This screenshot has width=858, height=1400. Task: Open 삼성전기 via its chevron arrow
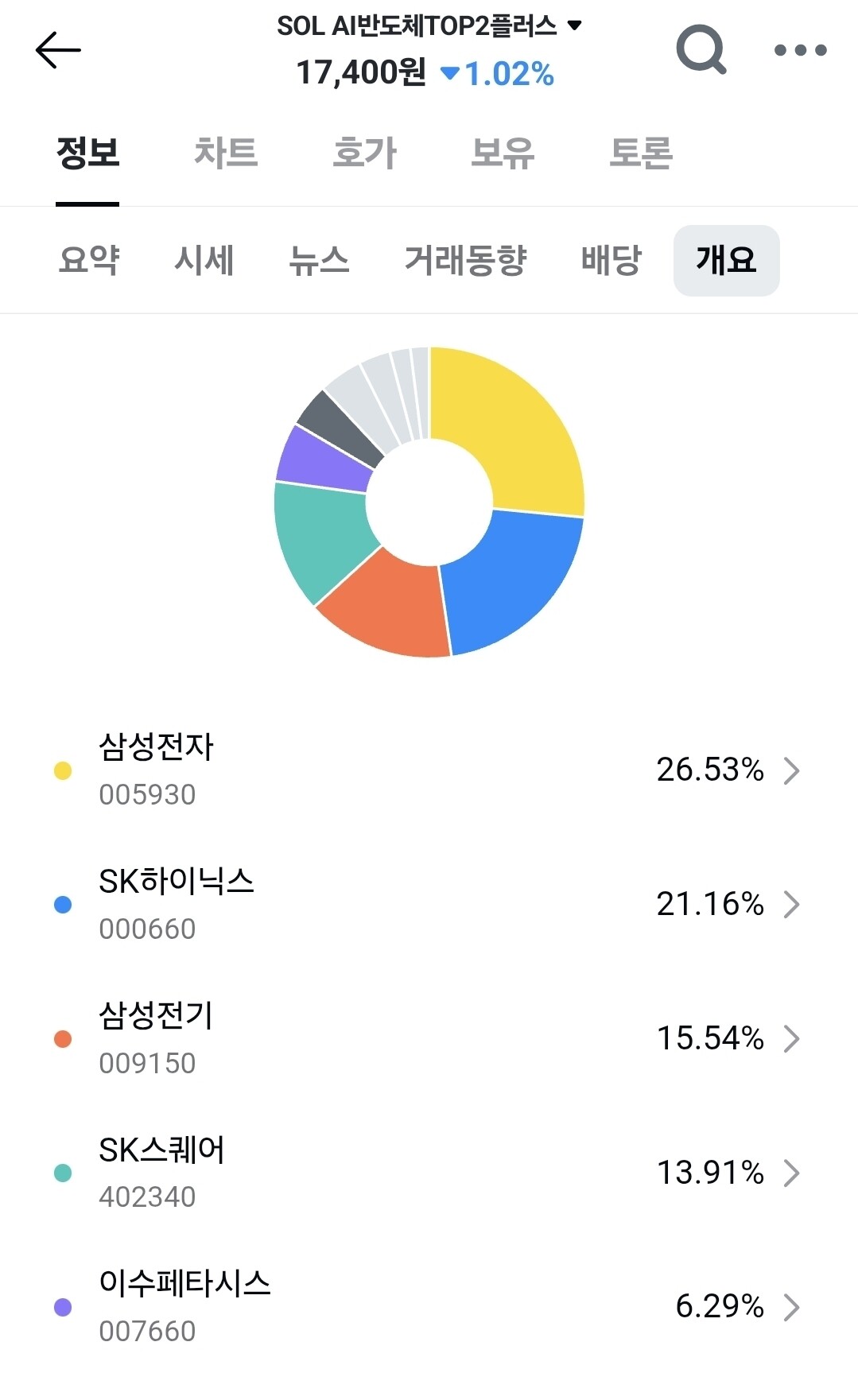791,1038
